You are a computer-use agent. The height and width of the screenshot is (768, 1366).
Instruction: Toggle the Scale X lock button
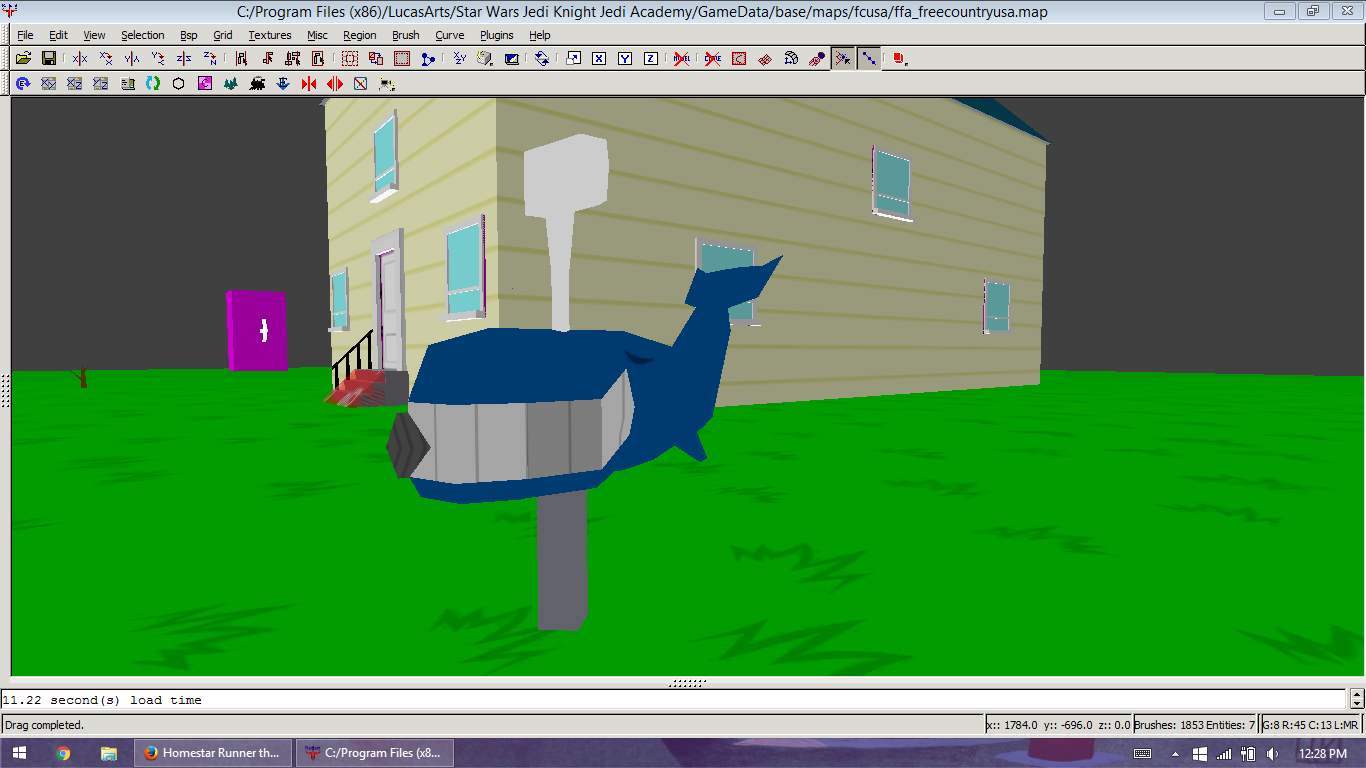[x=599, y=58]
